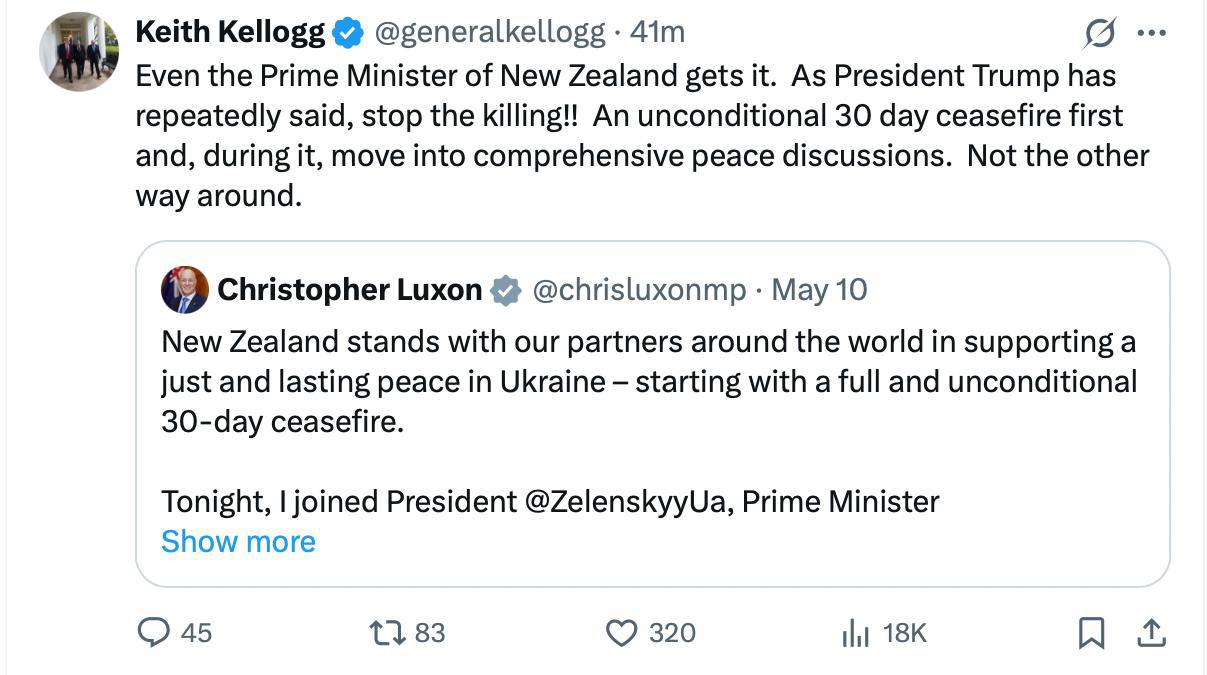View tweet analytics bar chart icon
This screenshot has height=675, width=1207.
[855, 632]
